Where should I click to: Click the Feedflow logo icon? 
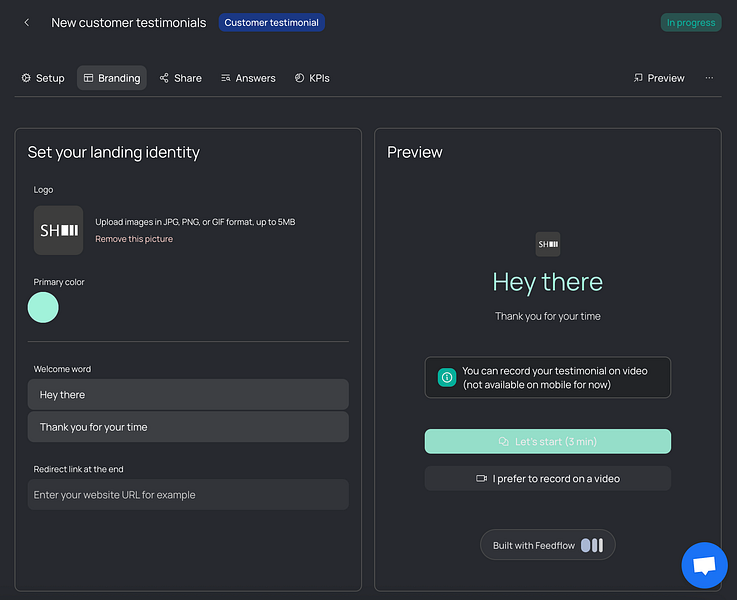coord(592,545)
